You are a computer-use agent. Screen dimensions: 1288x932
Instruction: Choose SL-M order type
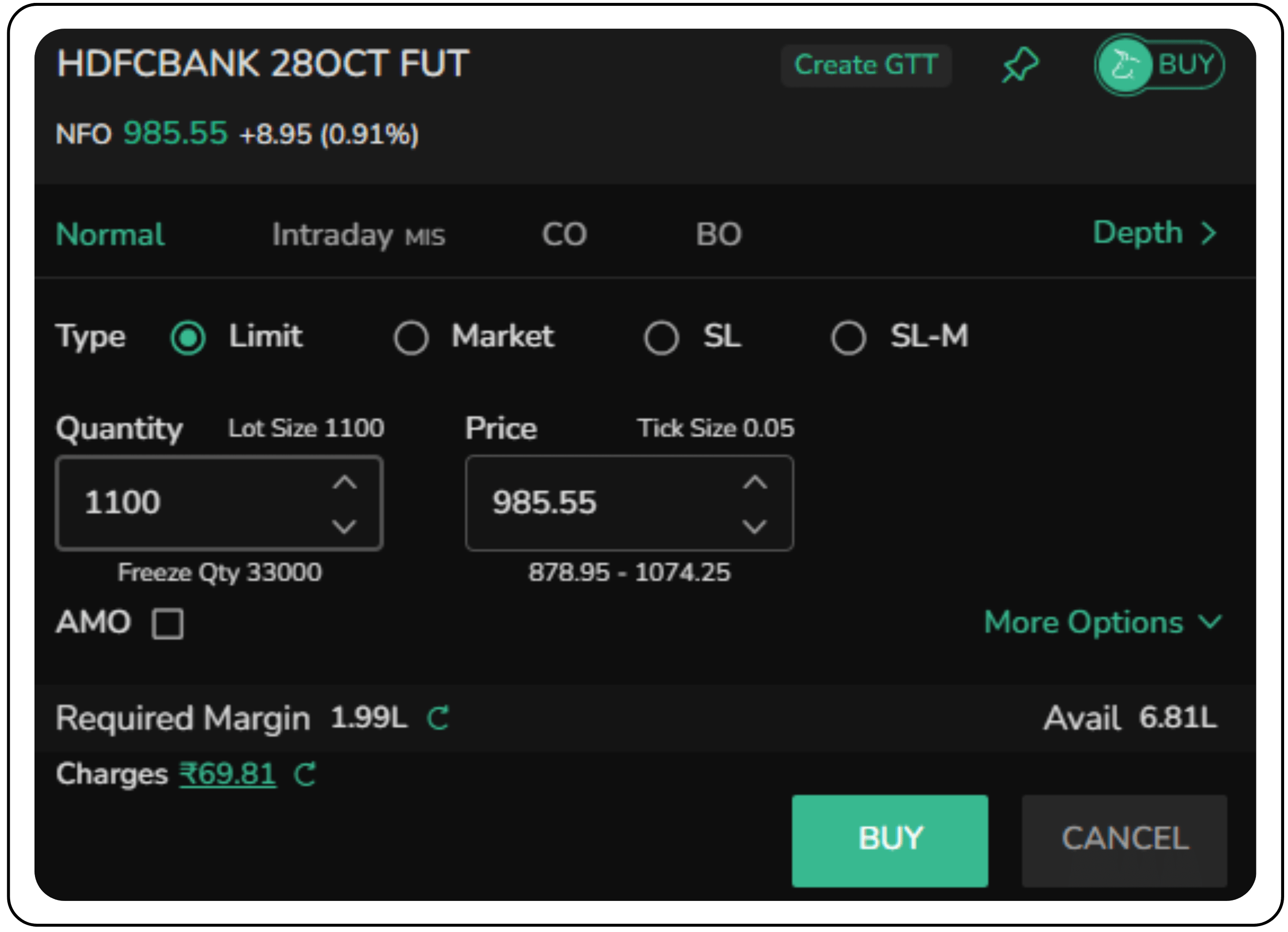point(848,338)
